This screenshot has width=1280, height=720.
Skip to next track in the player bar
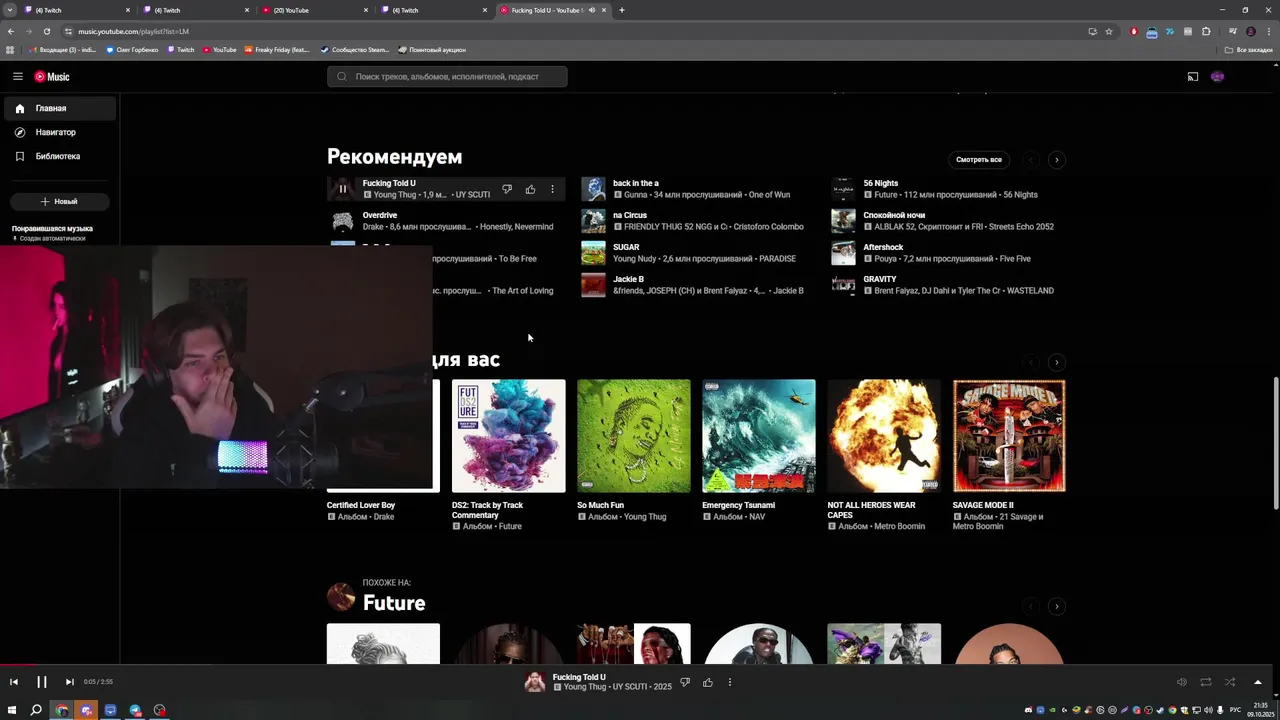coord(69,682)
